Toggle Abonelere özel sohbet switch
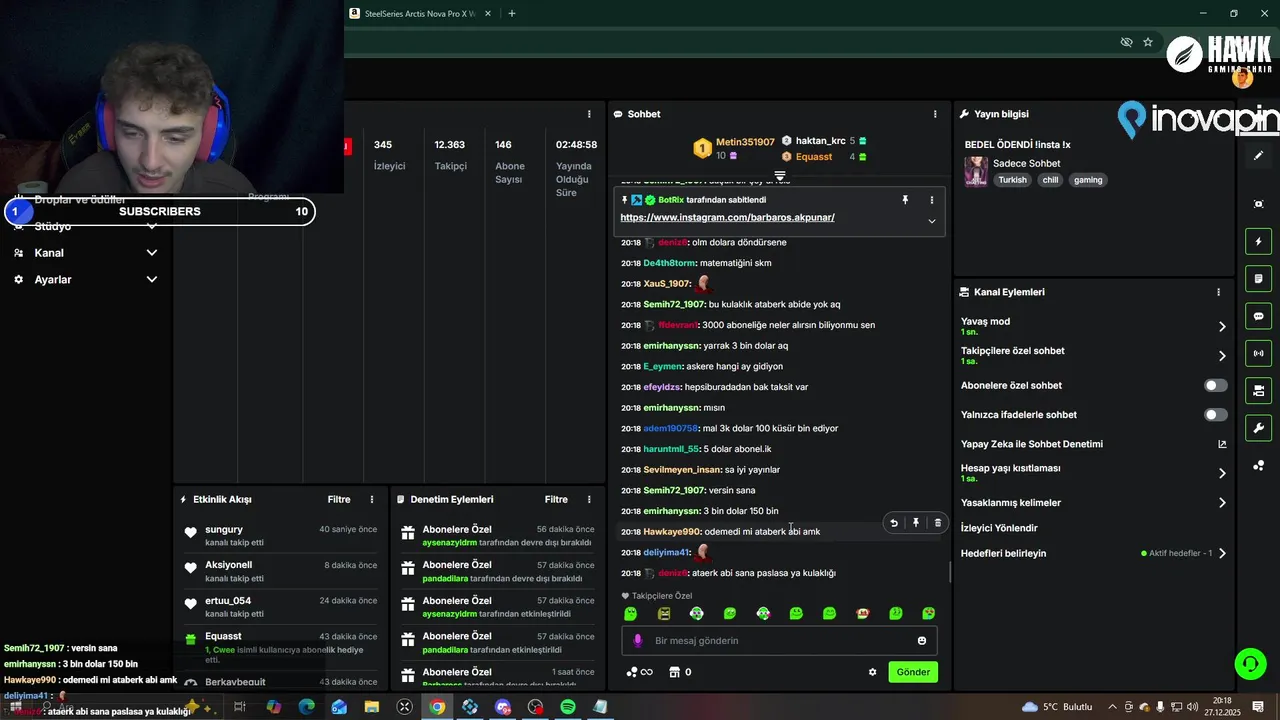Viewport: 1280px width, 720px height. 1215,385
